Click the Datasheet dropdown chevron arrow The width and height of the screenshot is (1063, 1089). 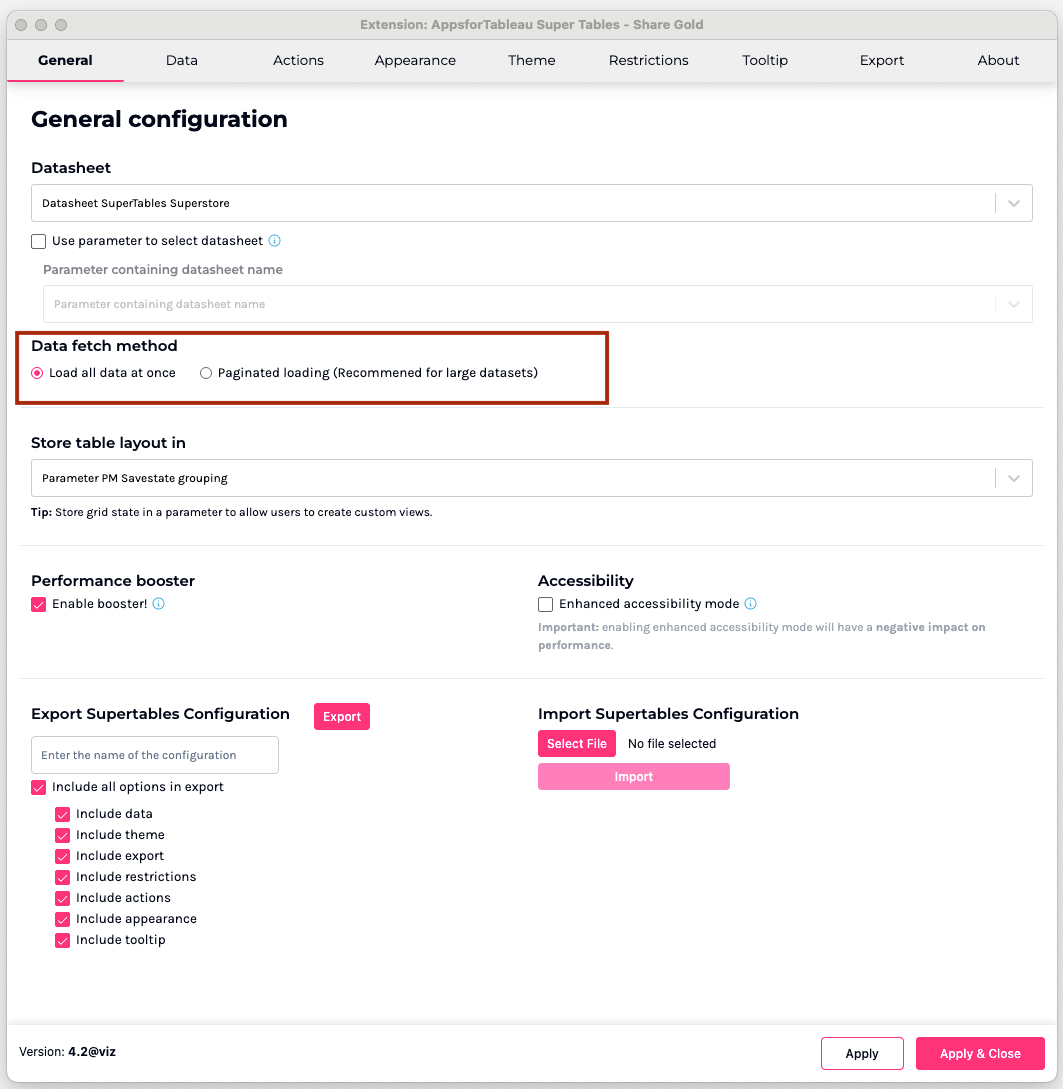(x=1013, y=203)
